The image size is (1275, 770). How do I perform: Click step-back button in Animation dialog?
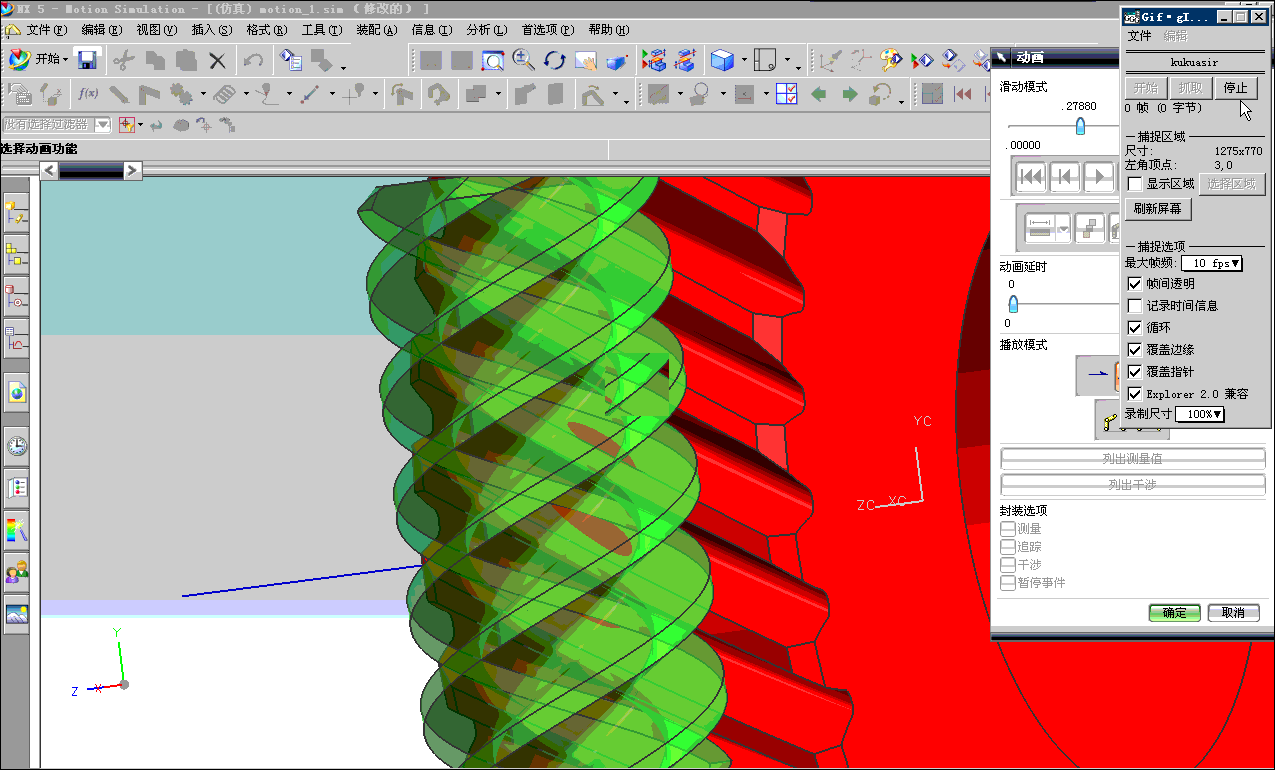(x=1065, y=178)
